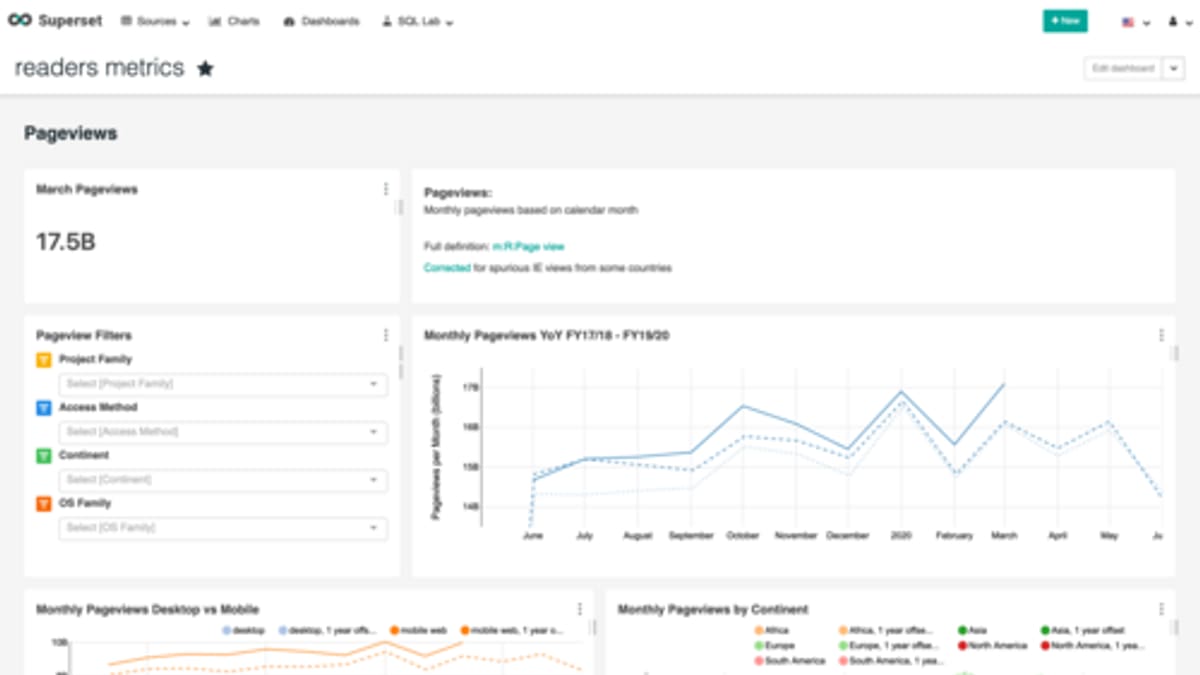Open Monthly Pageviews YoY options menu
1200x675 pixels.
click(x=1161, y=336)
